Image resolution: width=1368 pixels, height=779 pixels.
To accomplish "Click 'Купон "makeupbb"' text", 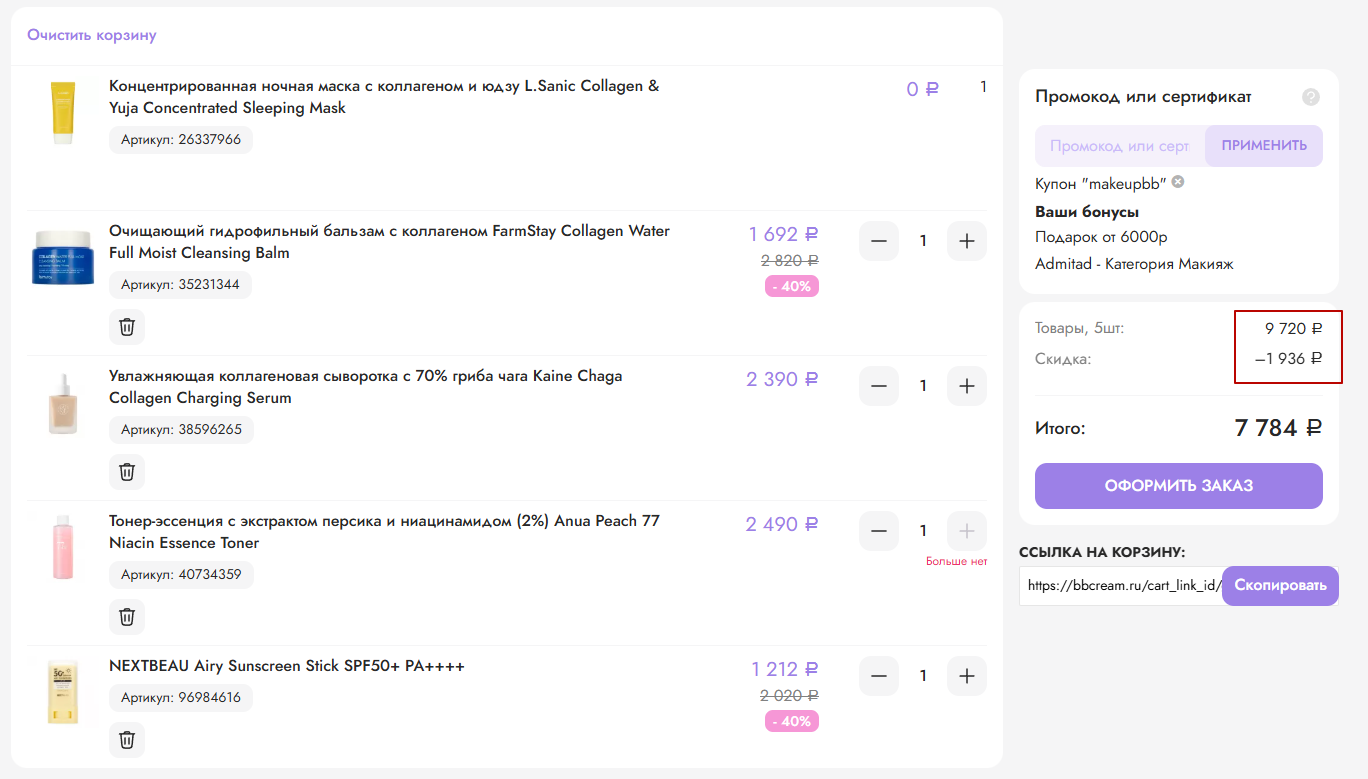I will (1101, 184).
